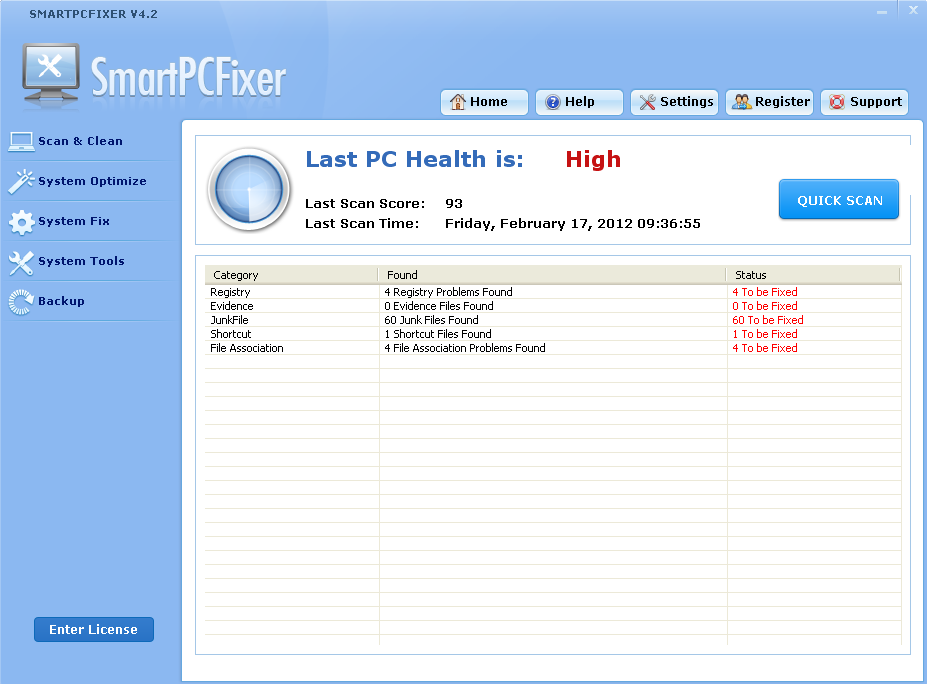
Task: Click the gear icon for System Fix
Action: (21, 222)
